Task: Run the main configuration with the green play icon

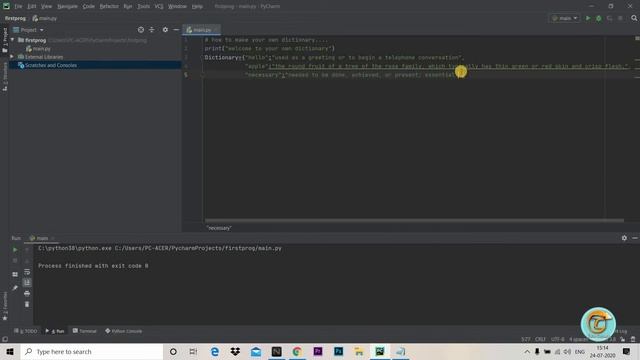Action: 588,18
